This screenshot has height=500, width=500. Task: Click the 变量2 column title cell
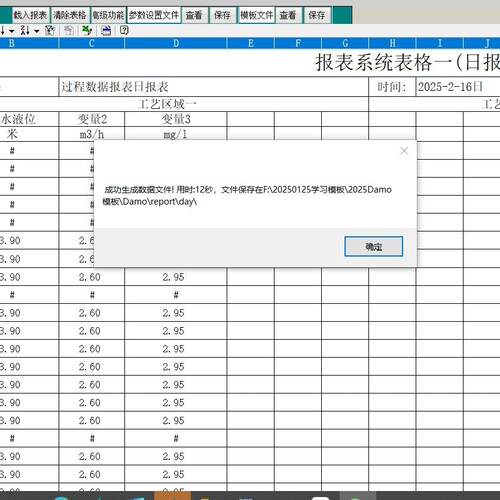(92, 119)
